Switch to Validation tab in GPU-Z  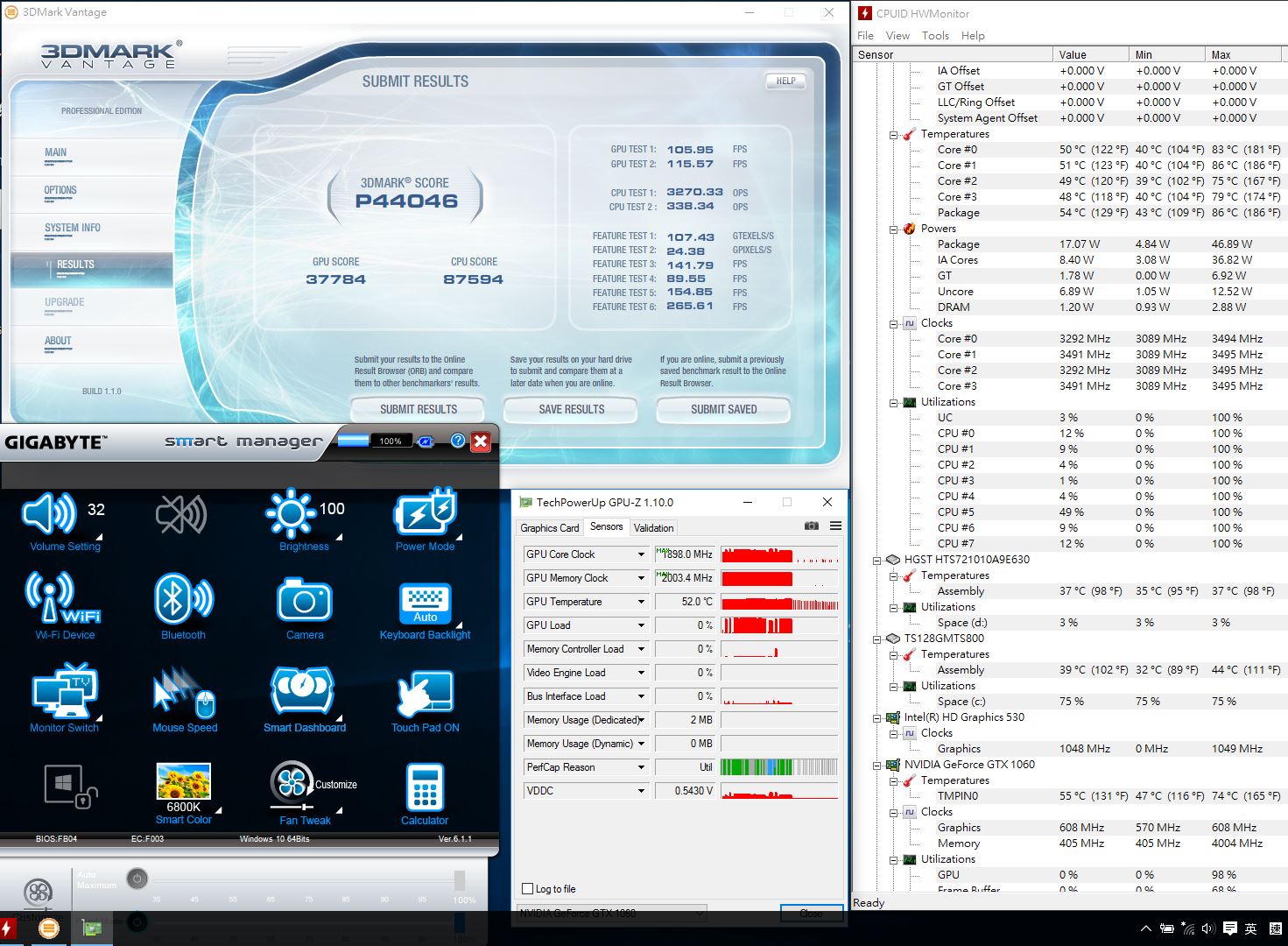click(x=654, y=528)
